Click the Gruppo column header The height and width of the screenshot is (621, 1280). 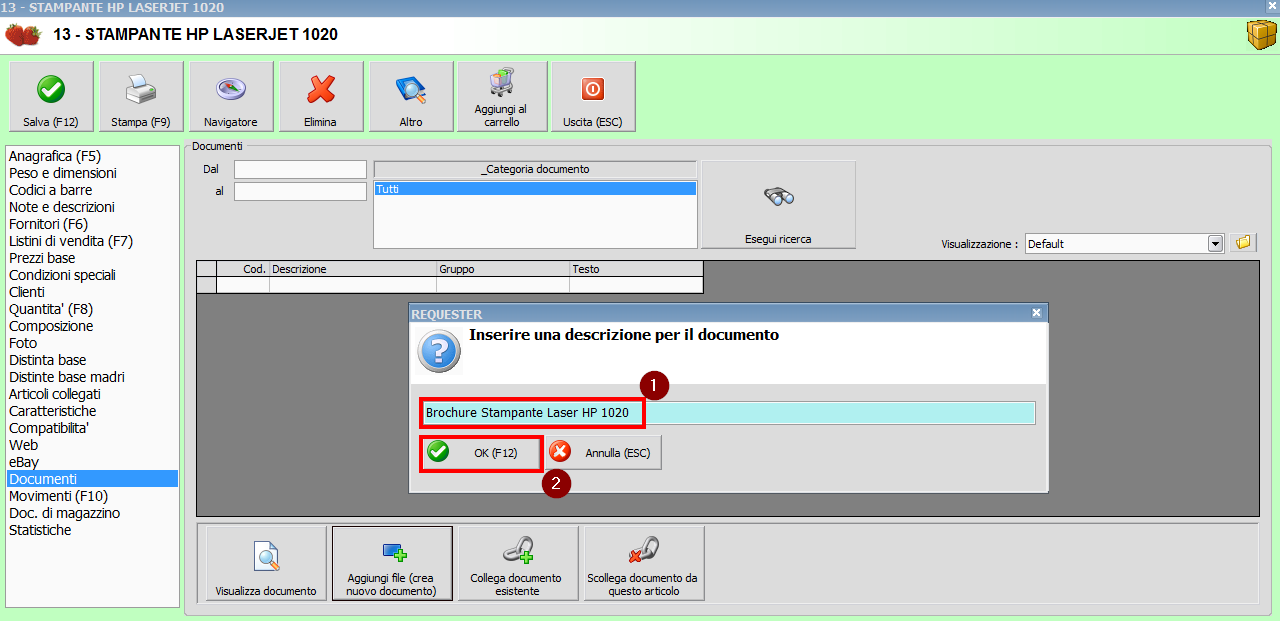tap(503, 269)
